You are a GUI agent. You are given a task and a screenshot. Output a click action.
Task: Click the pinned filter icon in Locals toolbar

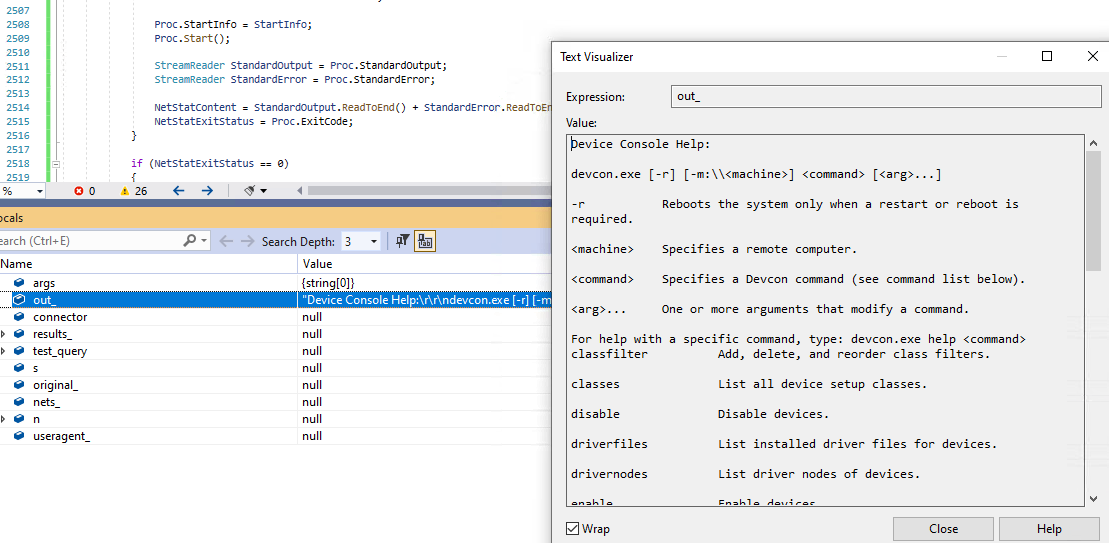pyautogui.click(x=402, y=241)
